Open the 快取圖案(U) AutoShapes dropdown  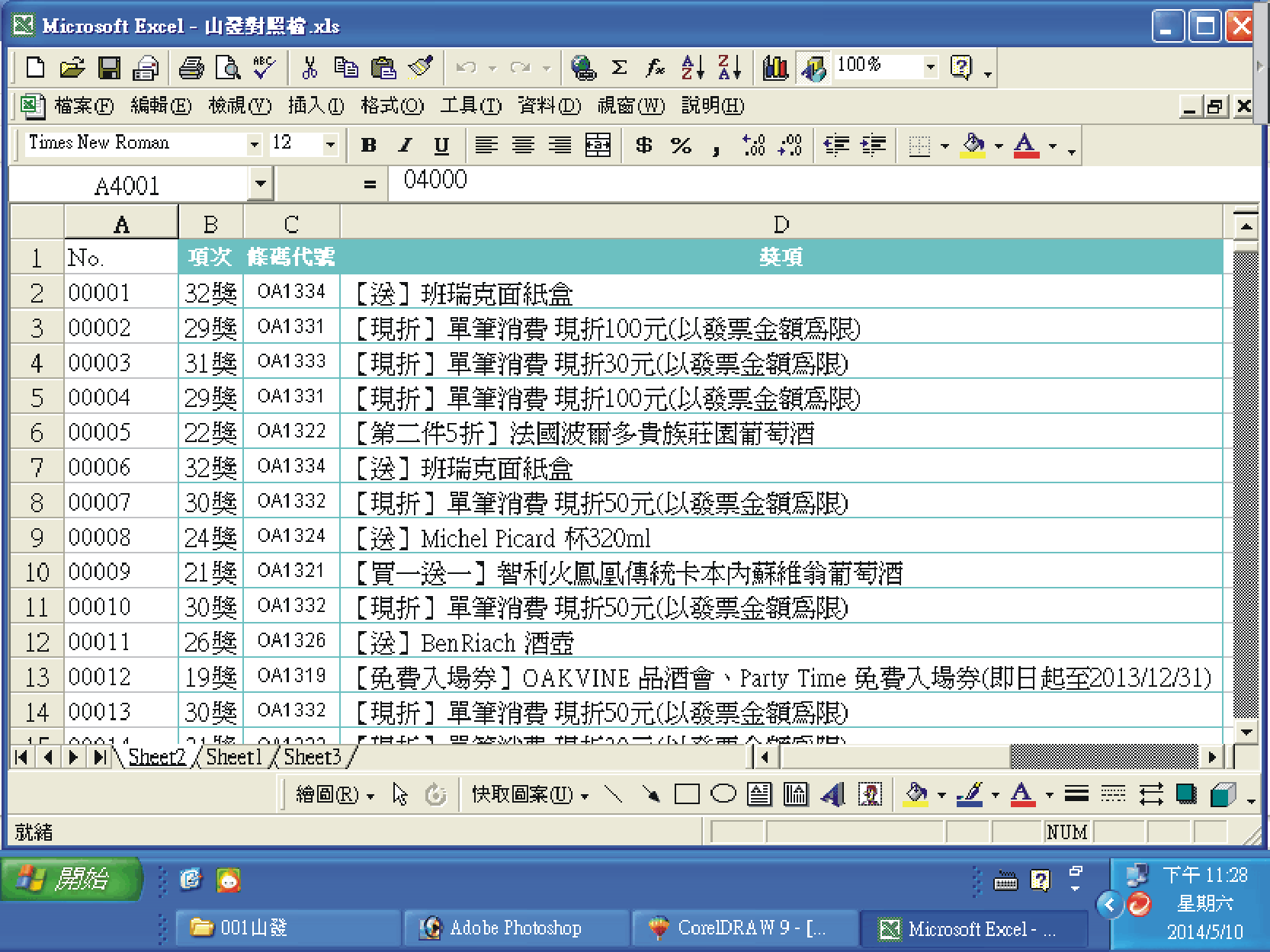click(x=530, y=795)
